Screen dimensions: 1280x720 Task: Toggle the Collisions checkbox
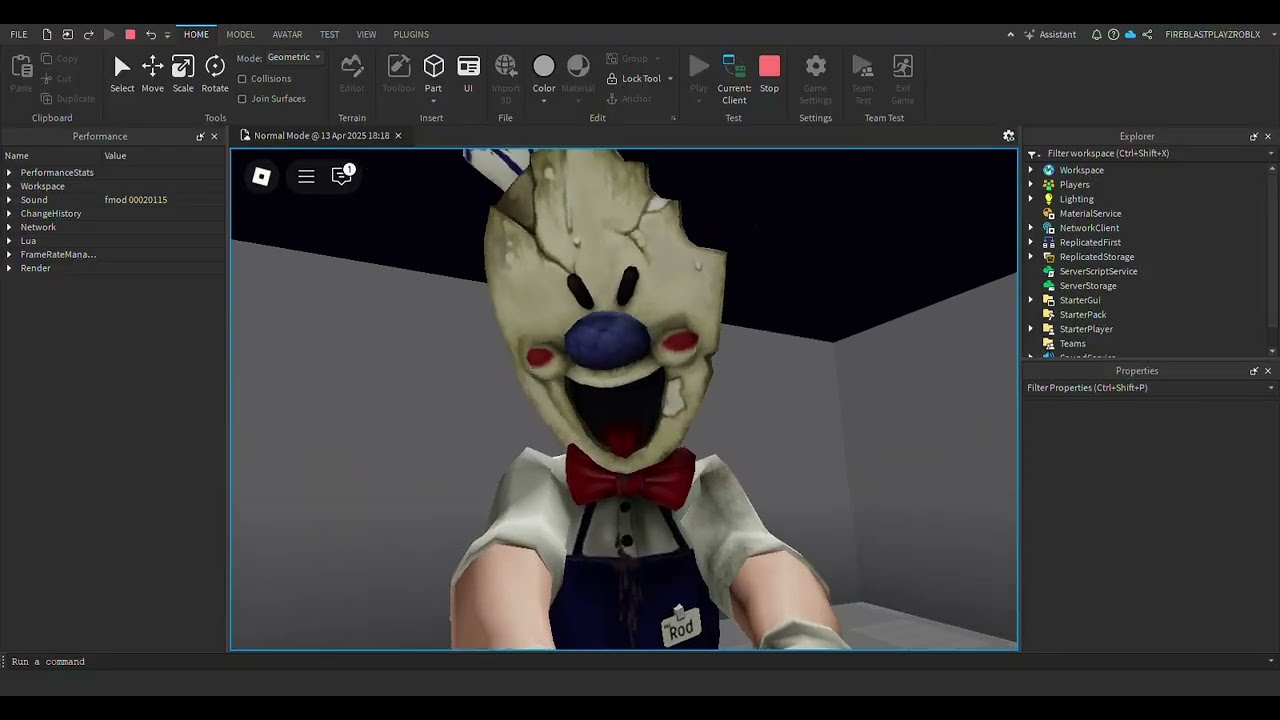(242, 79)
